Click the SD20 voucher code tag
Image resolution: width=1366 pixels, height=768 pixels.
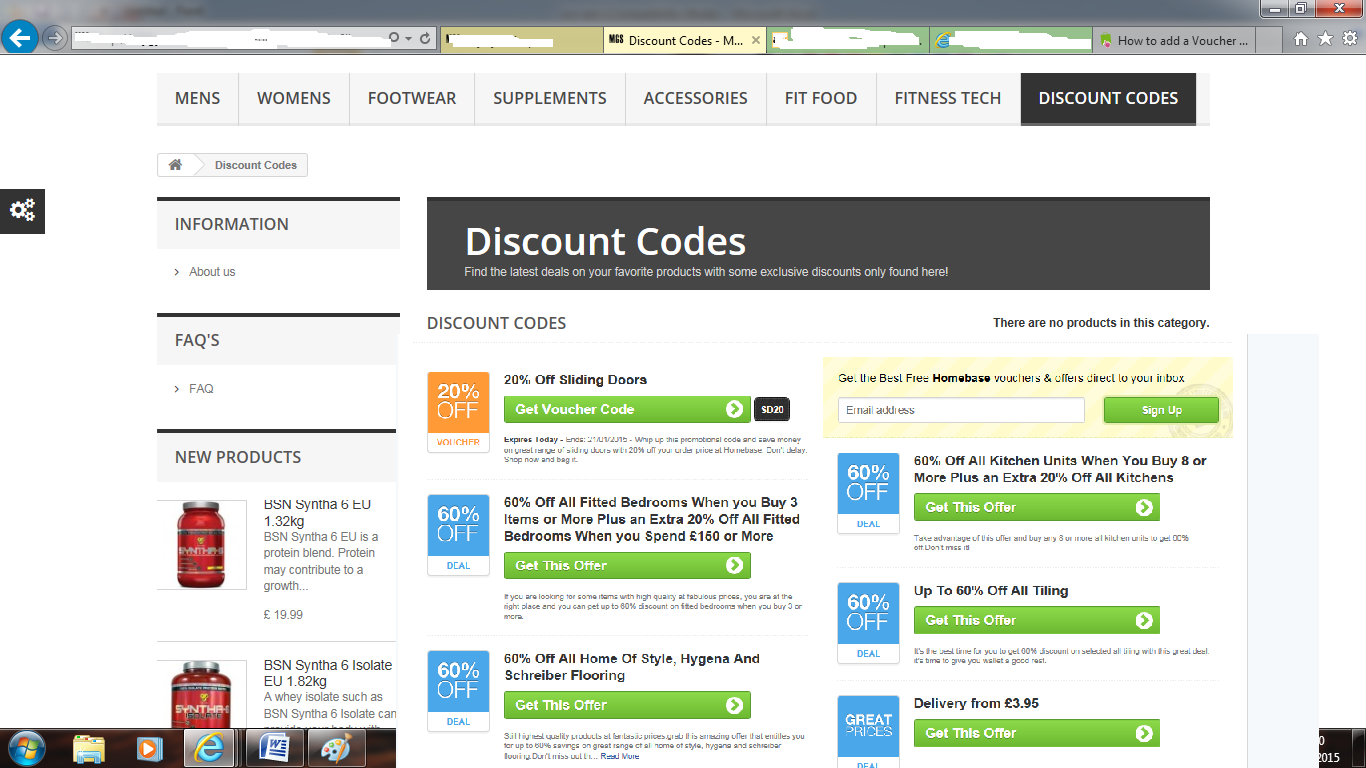pos(772,409)
